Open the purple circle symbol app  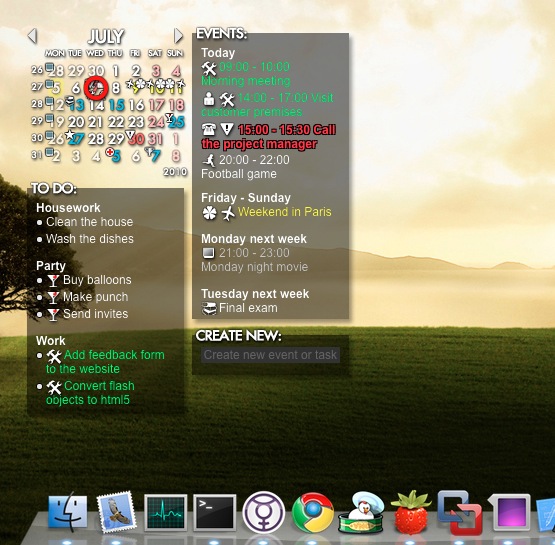[263, 512]
